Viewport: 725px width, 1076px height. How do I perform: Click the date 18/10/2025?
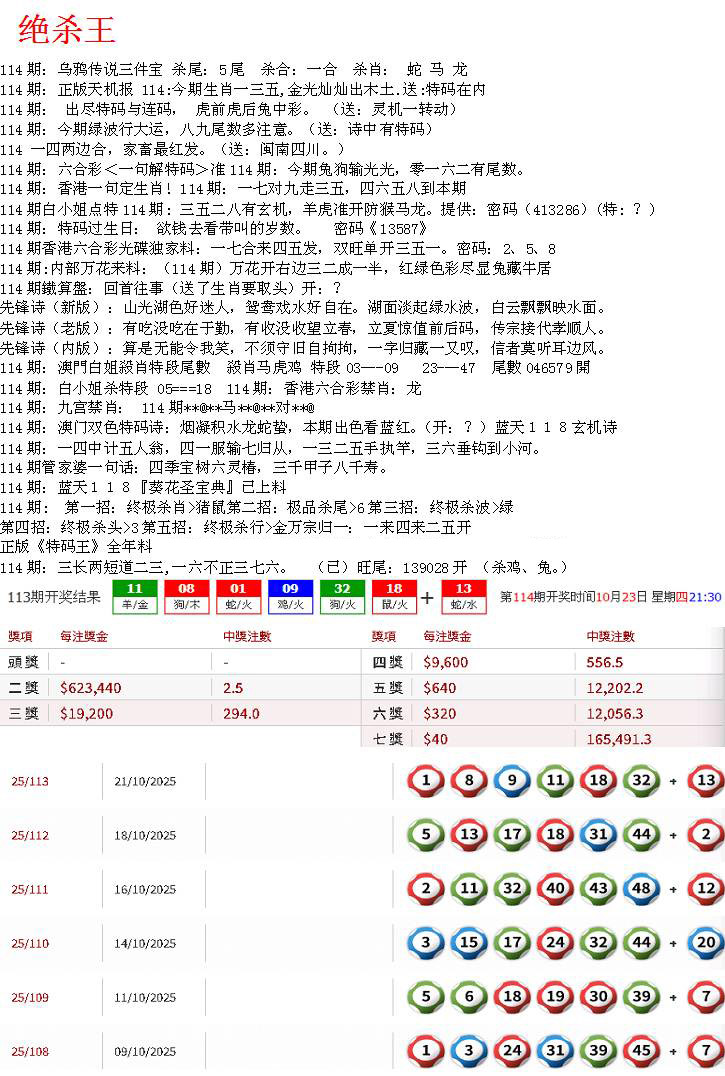[x=145, y=835]
